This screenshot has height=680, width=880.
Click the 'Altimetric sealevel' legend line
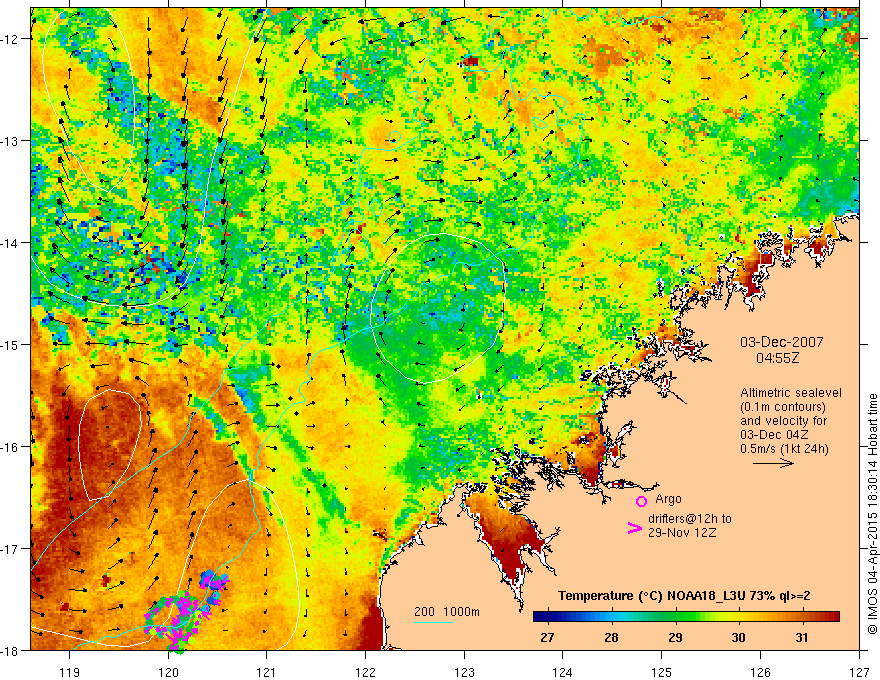click(x=791, y=393)
